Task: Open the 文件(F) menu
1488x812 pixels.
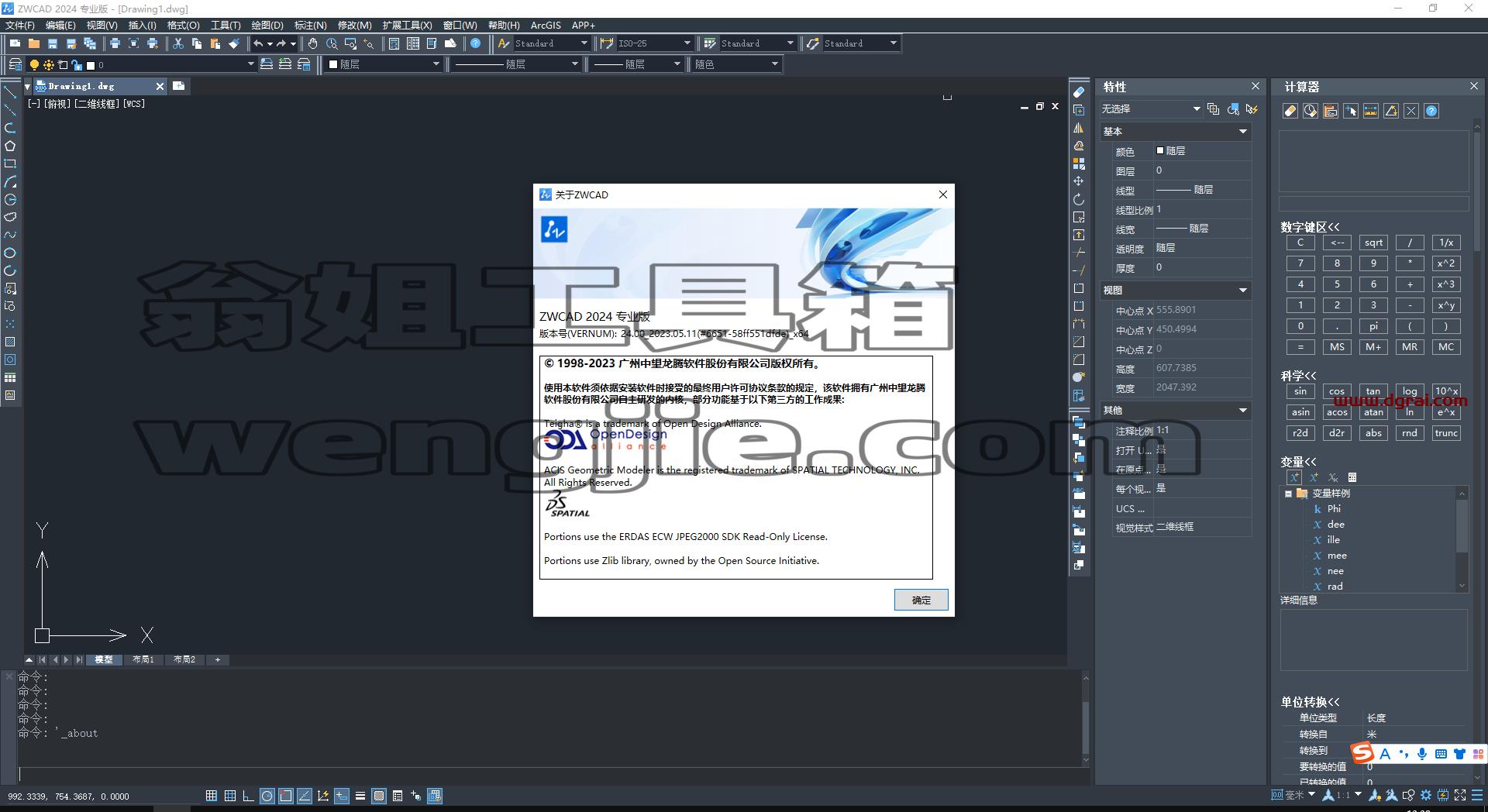Action: (20, 25)
